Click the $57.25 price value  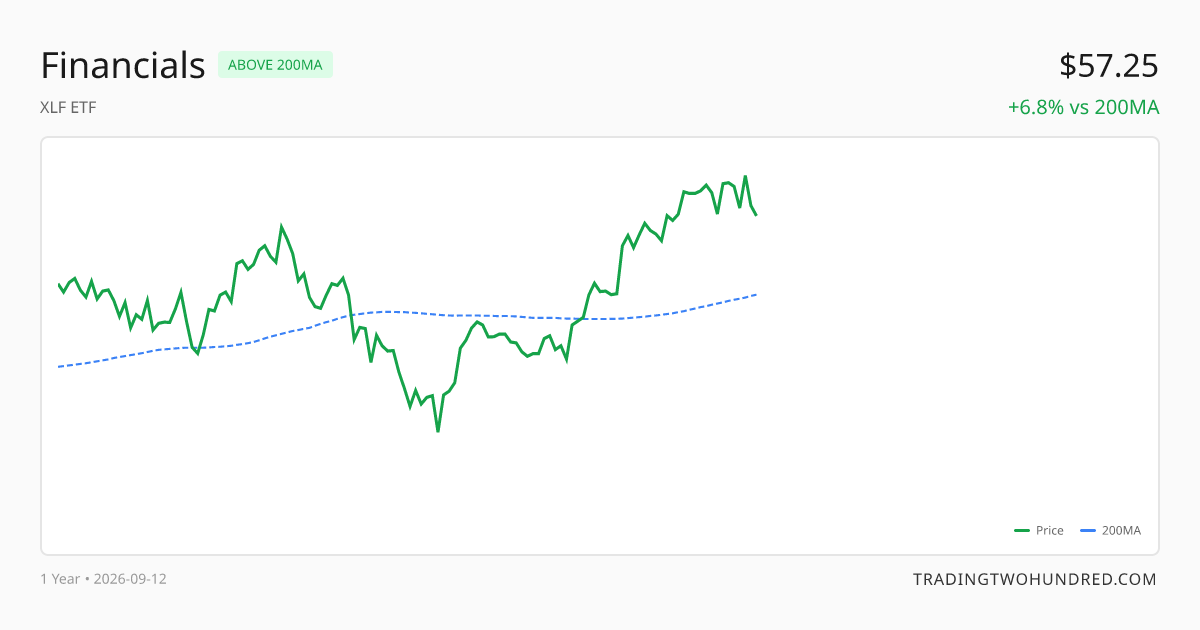(x=1109, y=65)
